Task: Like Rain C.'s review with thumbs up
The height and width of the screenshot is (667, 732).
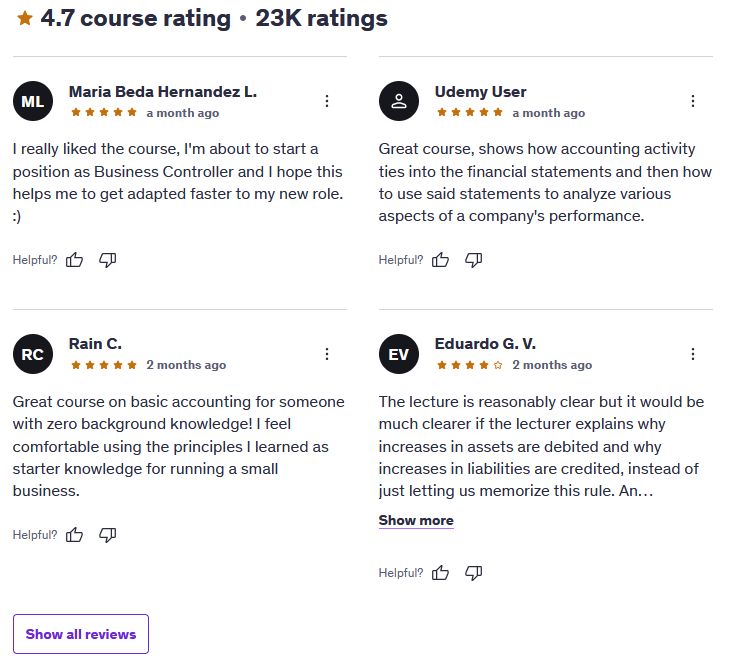Action: 74,534
